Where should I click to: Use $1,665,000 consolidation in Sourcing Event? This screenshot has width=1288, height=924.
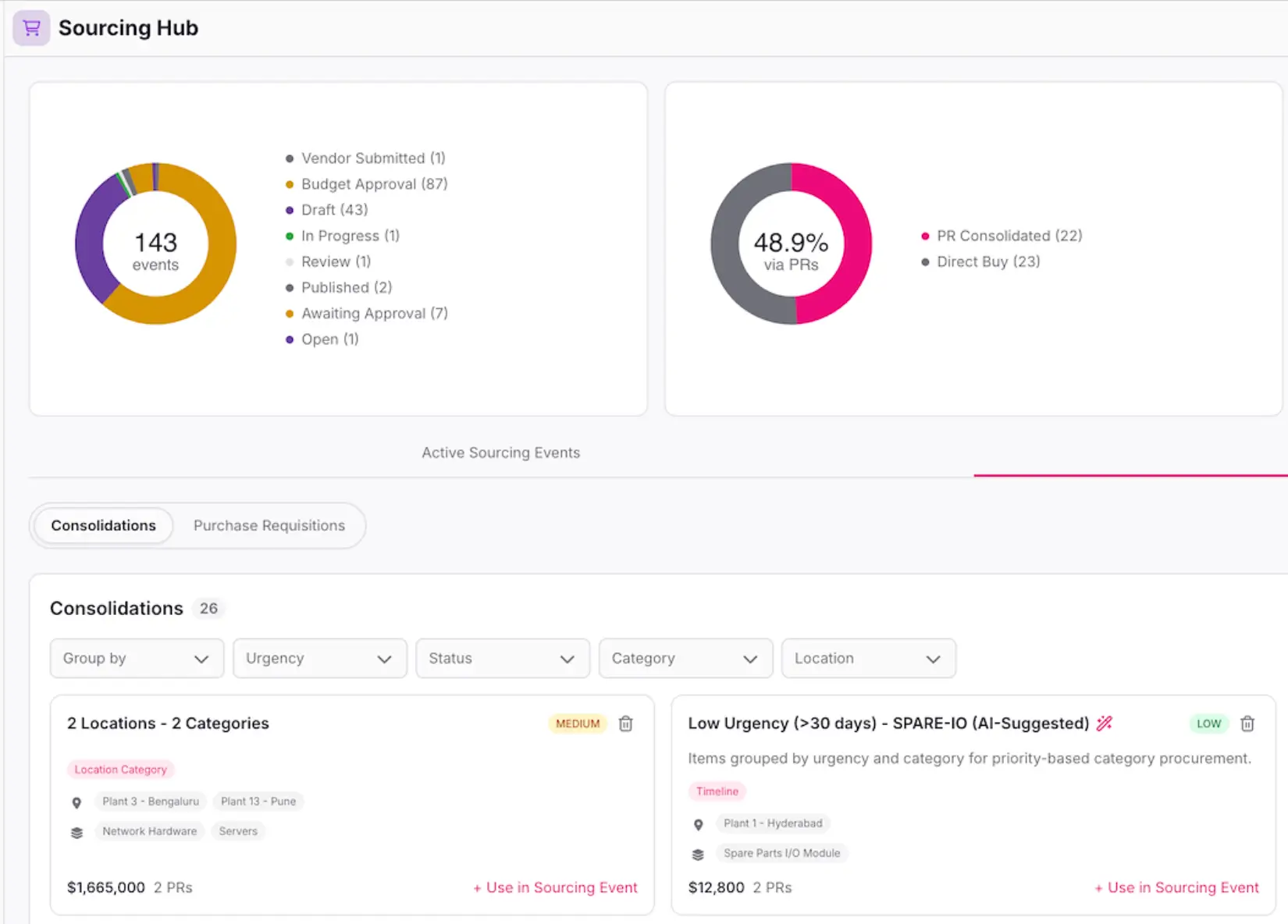[x=555, y=887]
